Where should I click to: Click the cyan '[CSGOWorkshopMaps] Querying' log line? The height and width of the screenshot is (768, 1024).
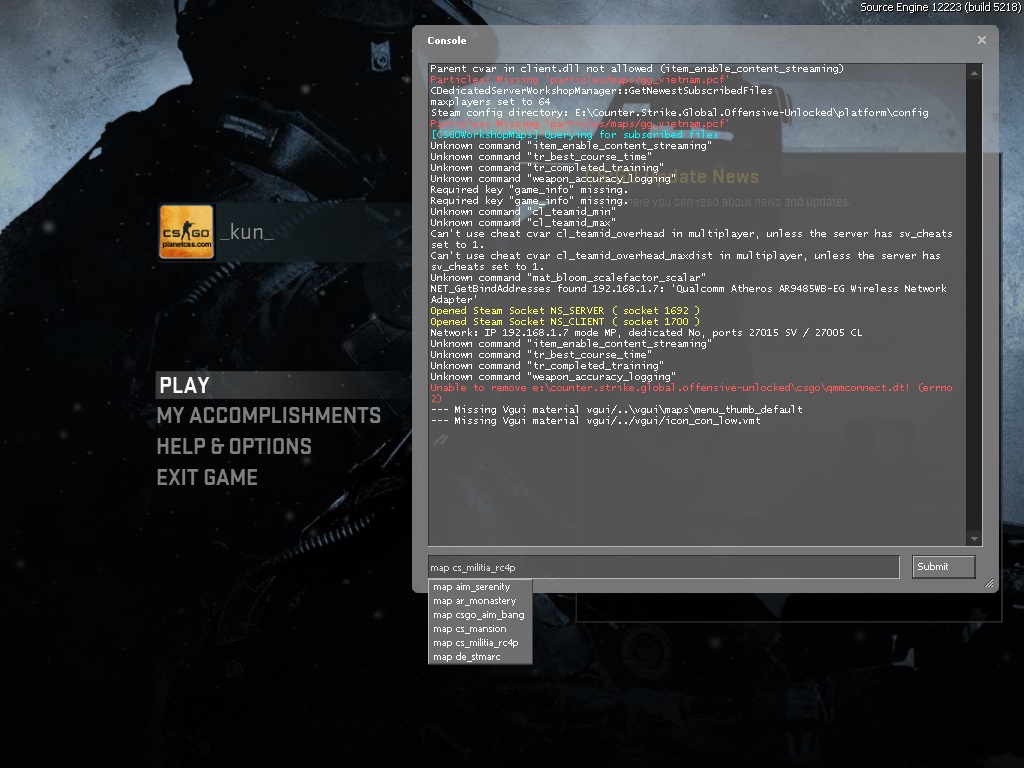click(574, 135)
